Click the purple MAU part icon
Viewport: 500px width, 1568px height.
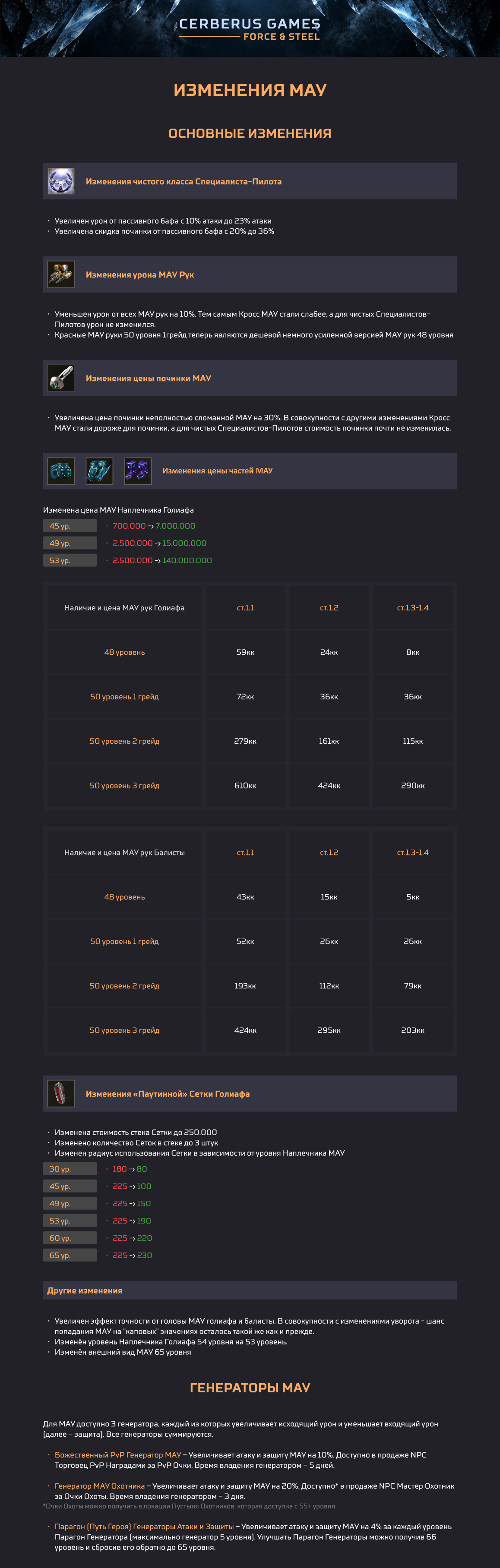coord(138,471)
